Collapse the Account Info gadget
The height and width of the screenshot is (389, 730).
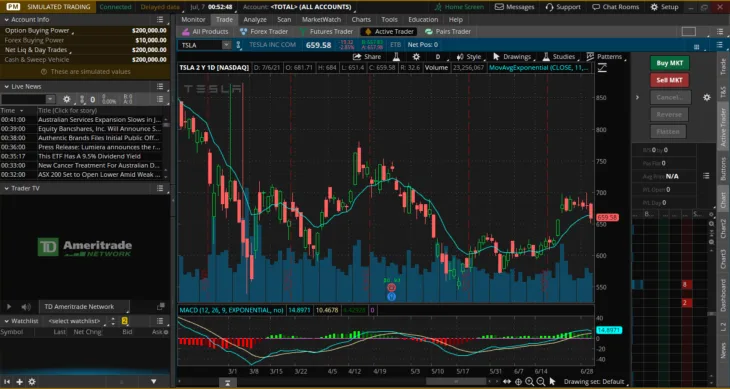tap(7, 20)
